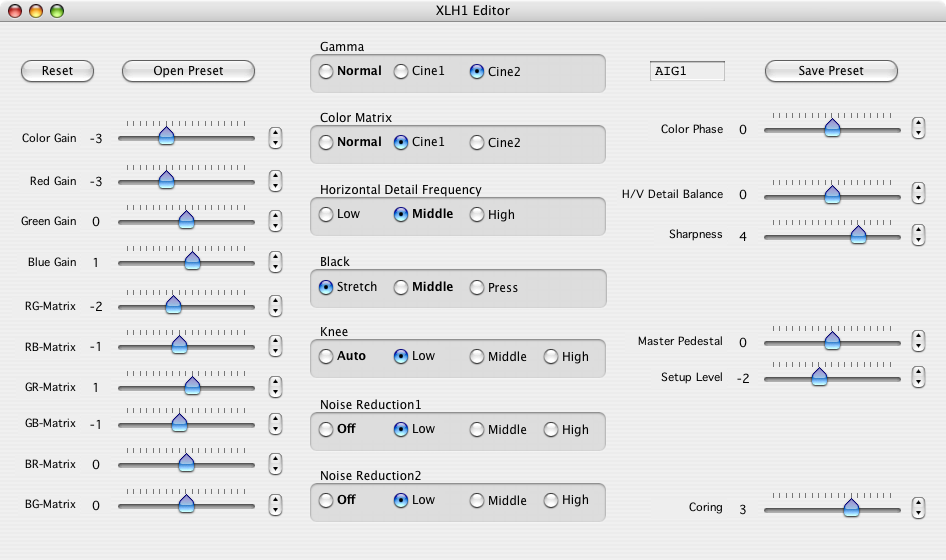Screen dimensions: 946x560
Task: Click the Green Gain stepper
Action: pos(275,221)
